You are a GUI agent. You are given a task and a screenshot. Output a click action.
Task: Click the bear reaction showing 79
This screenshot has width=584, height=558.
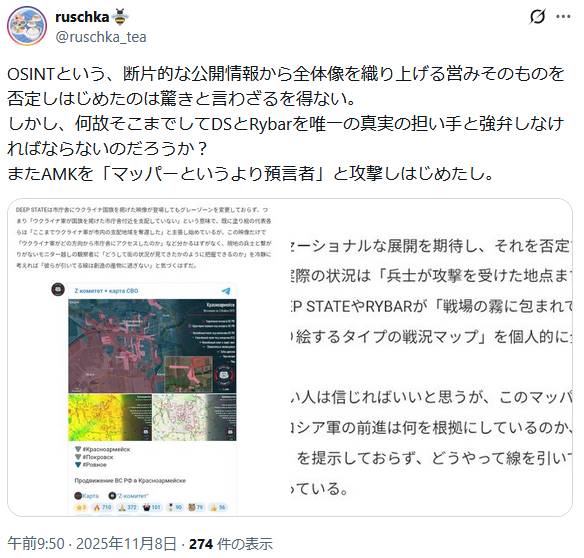click(x=196, y=507)
